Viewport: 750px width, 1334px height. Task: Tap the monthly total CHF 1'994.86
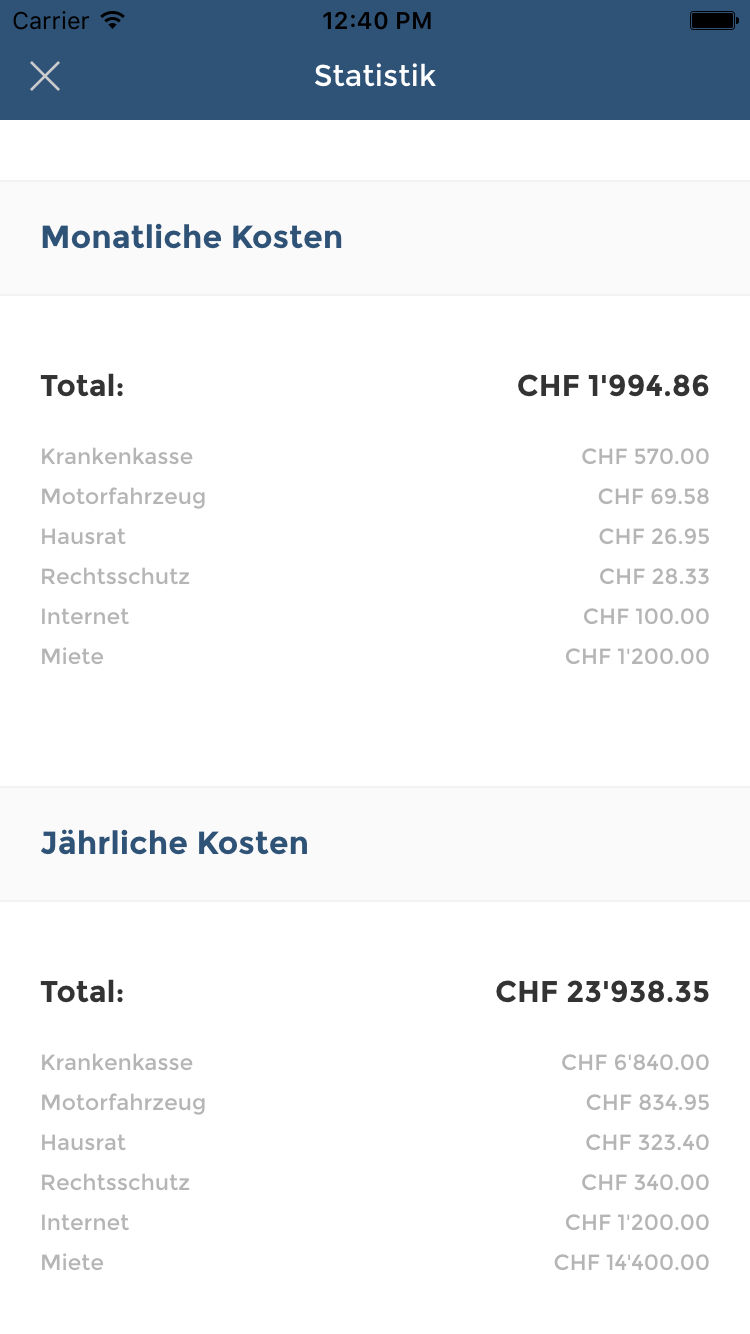(x=613, y=386)
